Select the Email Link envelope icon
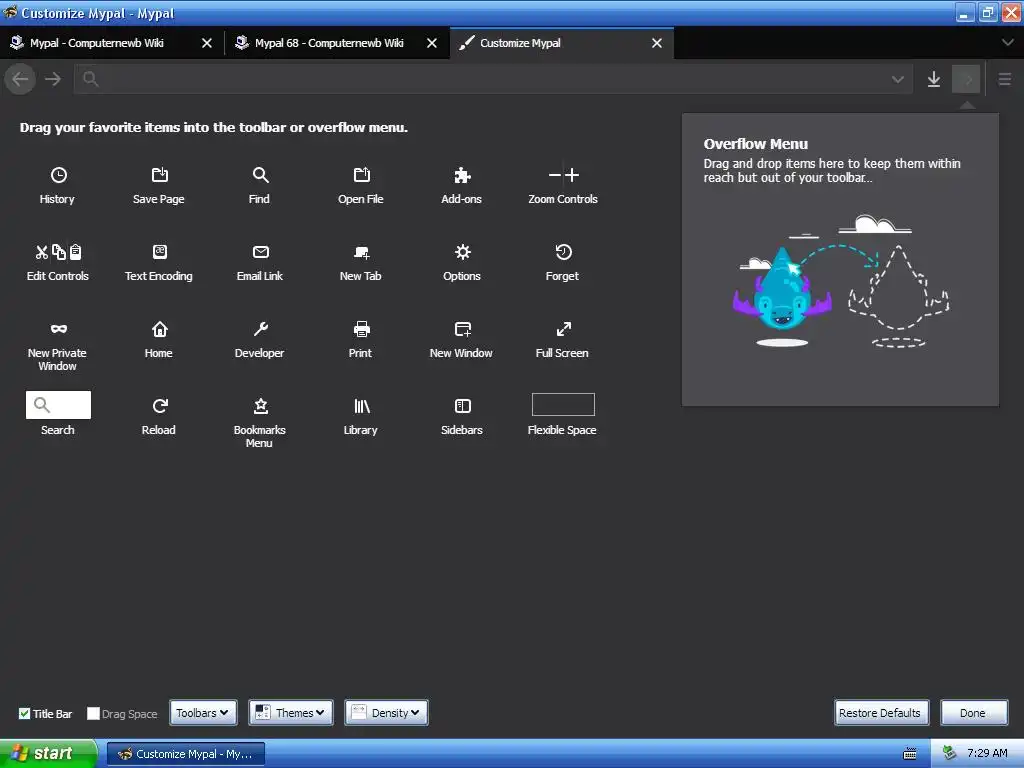The image size is (1024, 768). [261, 252]
